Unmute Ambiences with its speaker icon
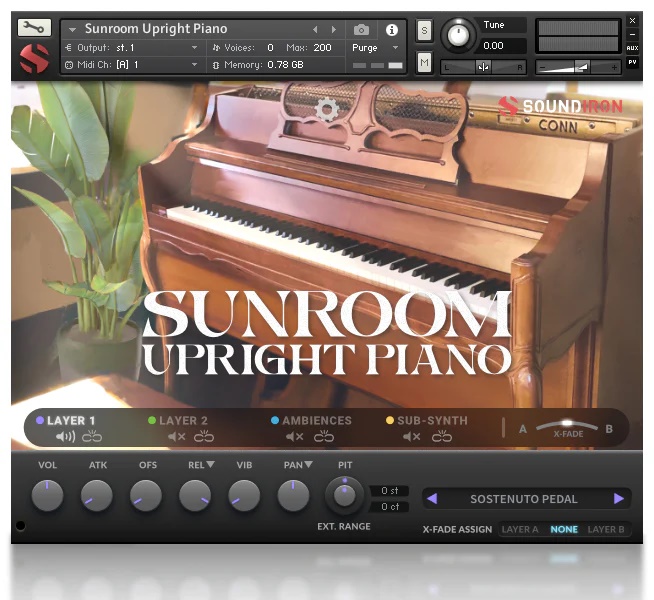Screen dimensions: 654x600 coord(294,437)
